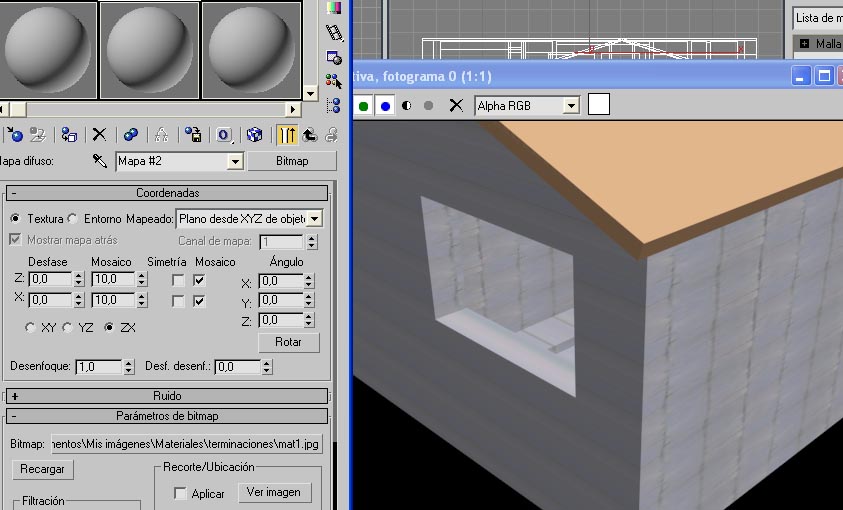Click the Make Material Copy spheres icon
843x510 pixels.
[131, 134]
